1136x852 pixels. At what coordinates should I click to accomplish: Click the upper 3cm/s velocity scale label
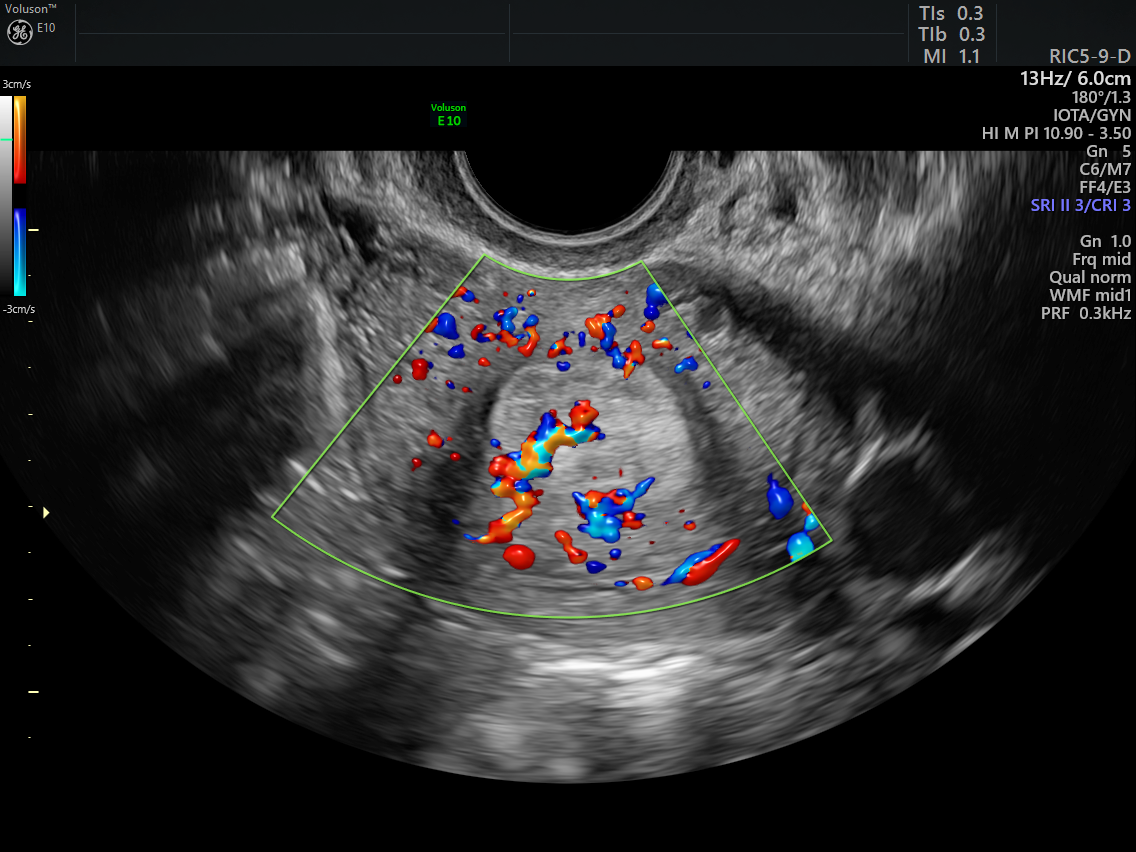click(15, 84)
